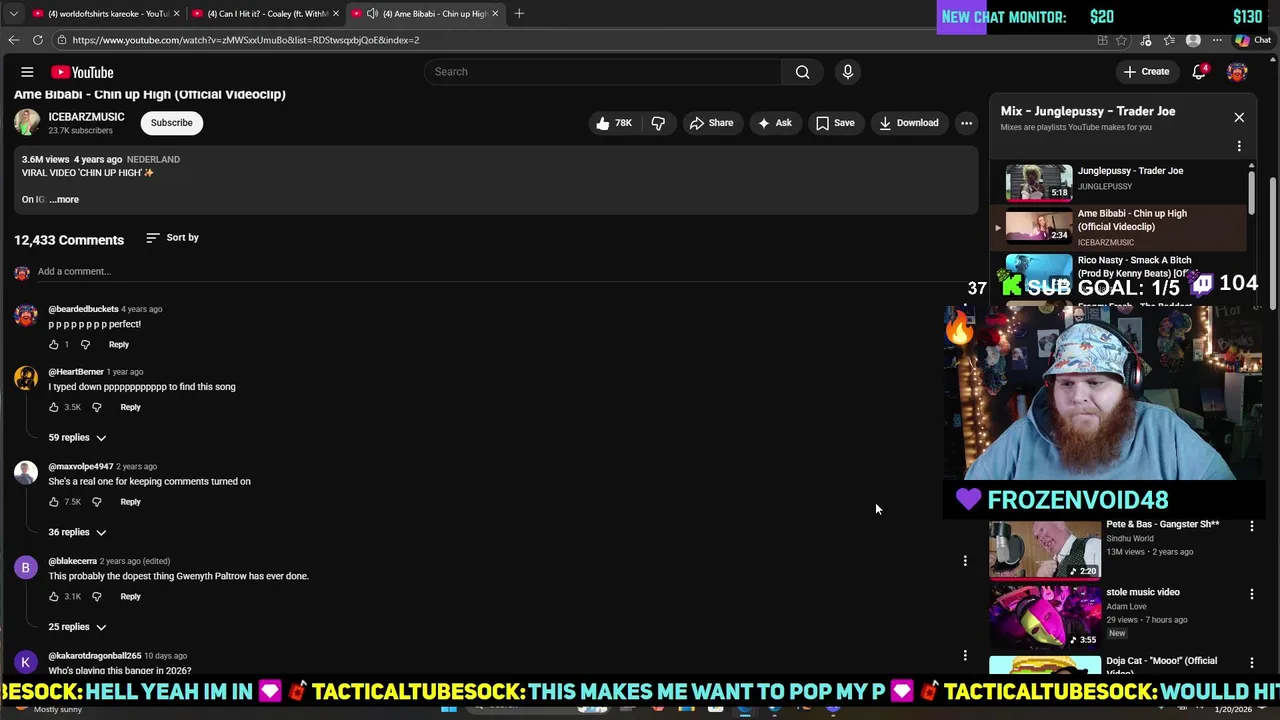Close the Mix playlist panel

[x=1239, y=118]
